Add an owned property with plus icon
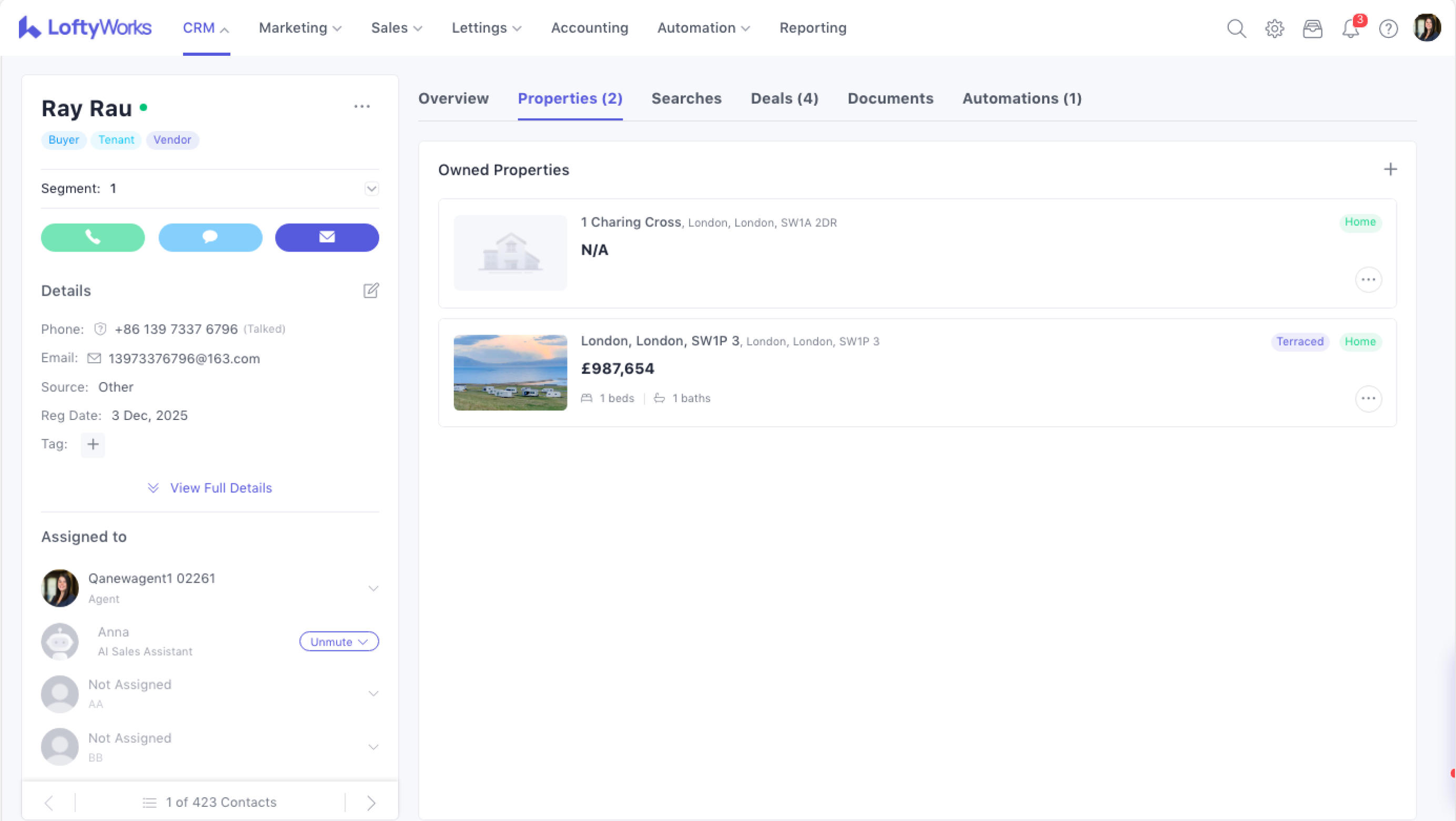Screen dimensions: 1456x821 tap(1390, 169)
